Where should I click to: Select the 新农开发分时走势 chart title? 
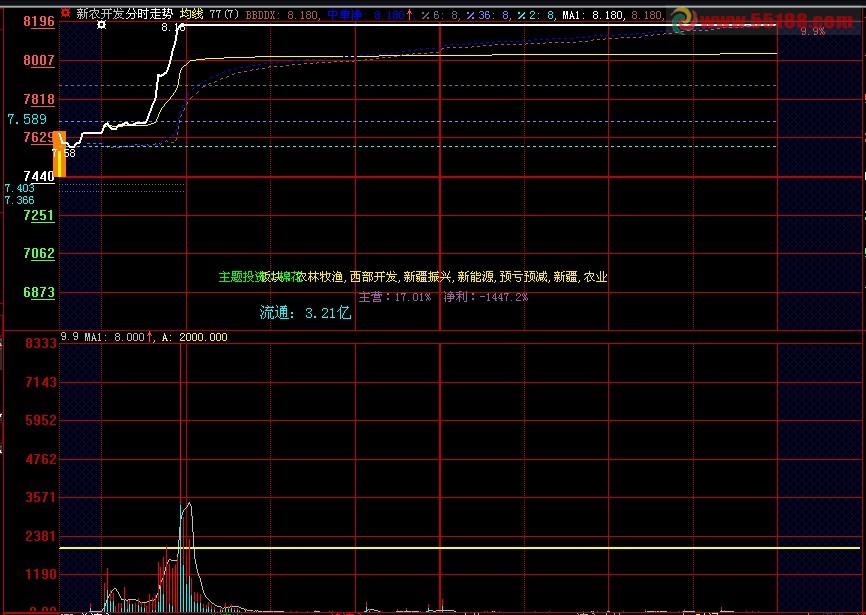coord(124,14)
